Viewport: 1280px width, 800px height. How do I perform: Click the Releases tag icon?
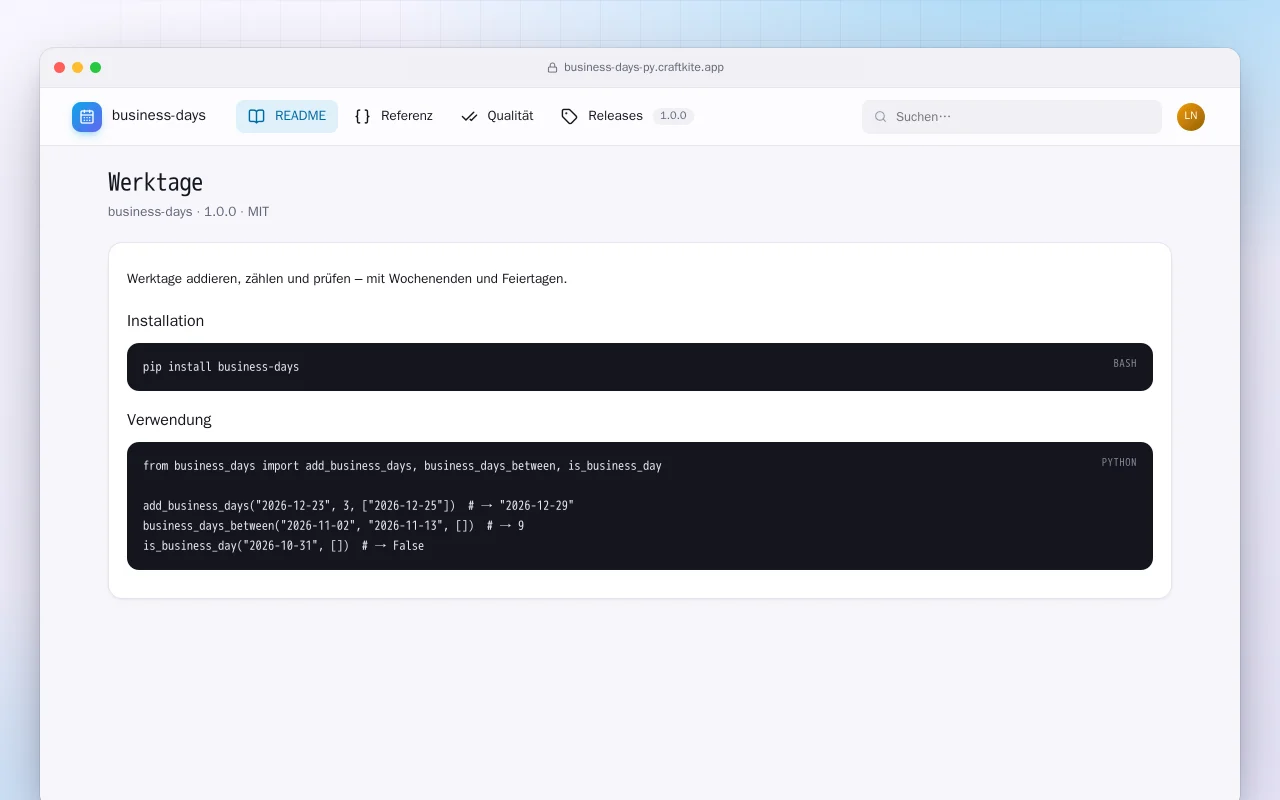tap(570, 116)
